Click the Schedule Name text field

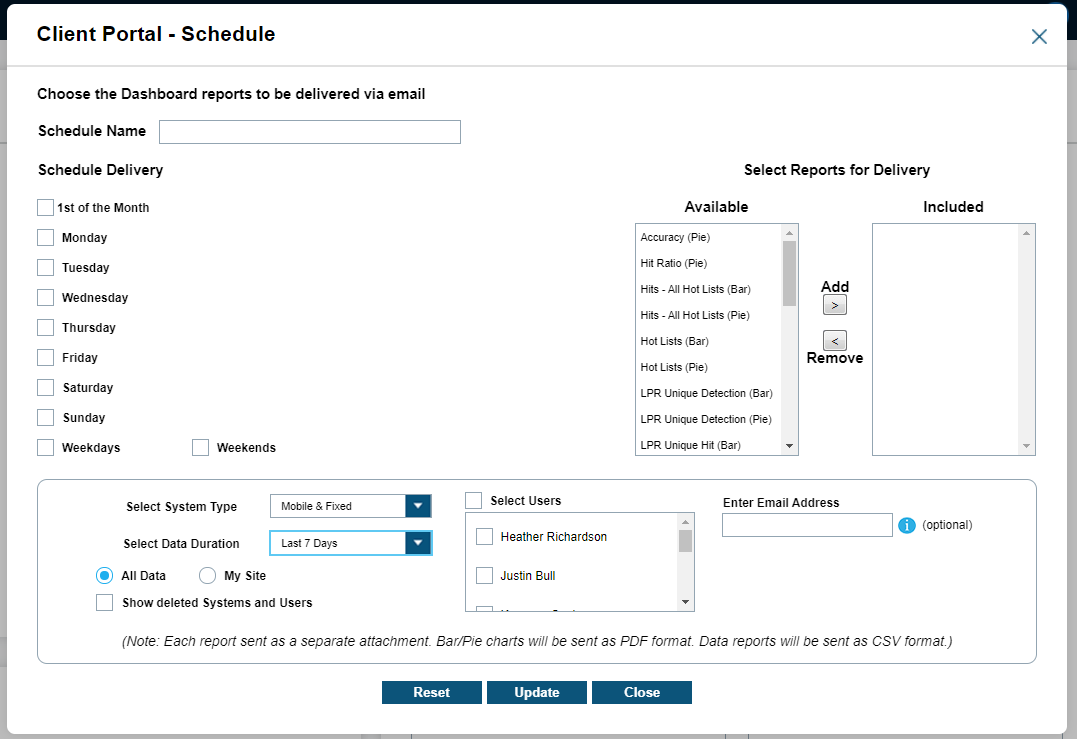(310, 132)
